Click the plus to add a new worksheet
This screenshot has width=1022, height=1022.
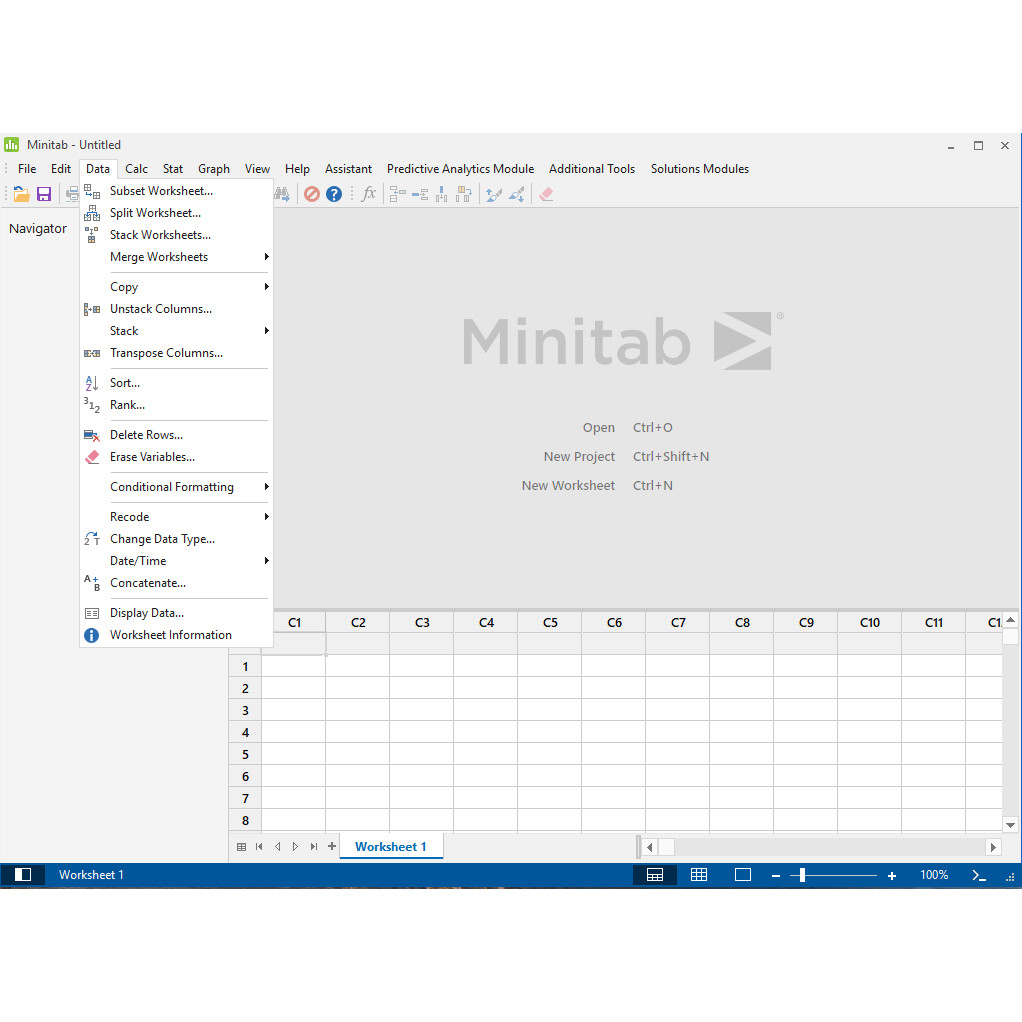[332, 846]
